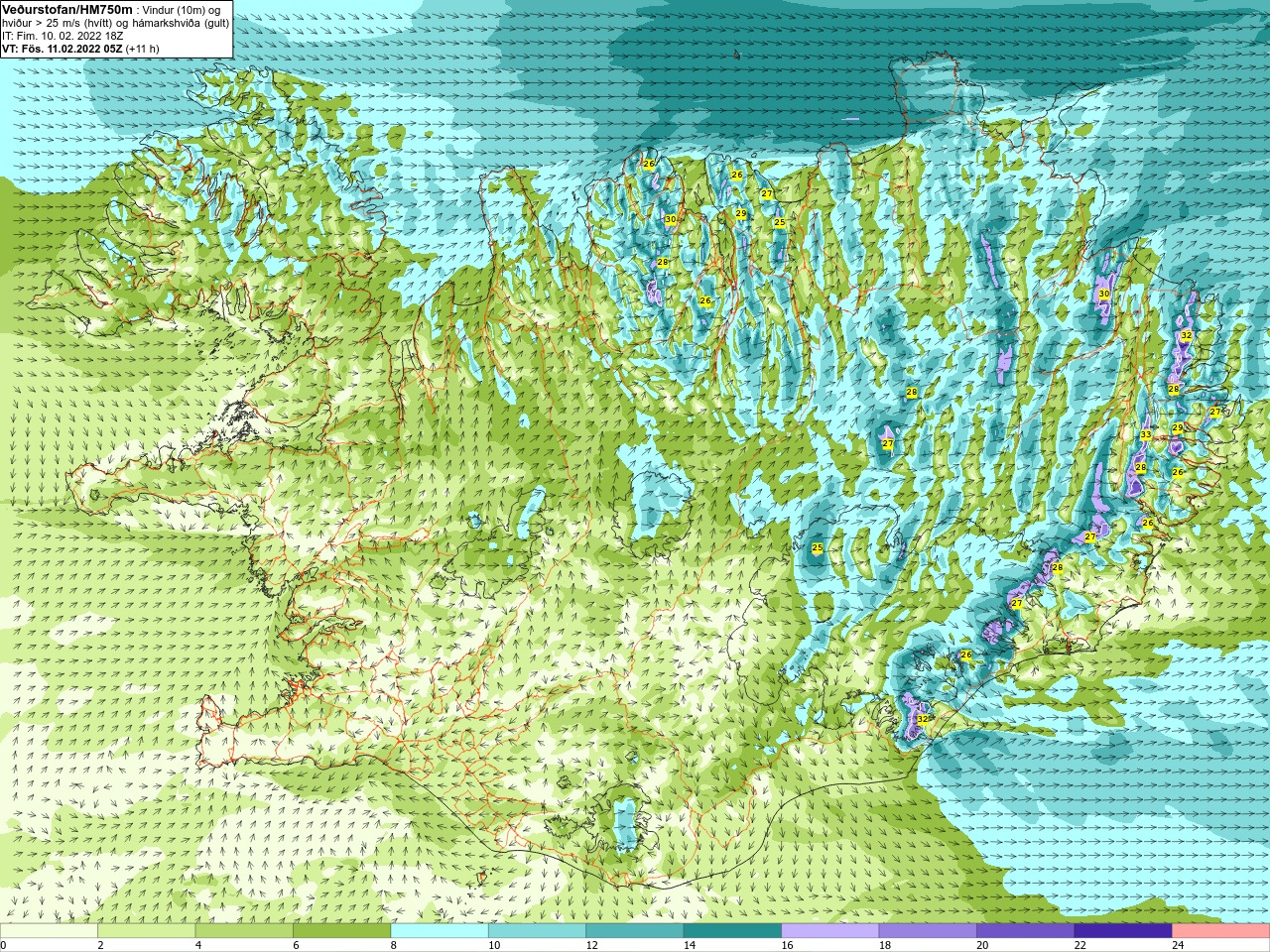Click the "Veðurstofan/HM750m" title text
Screen dimensions: 1270x952
coord(67,9)
